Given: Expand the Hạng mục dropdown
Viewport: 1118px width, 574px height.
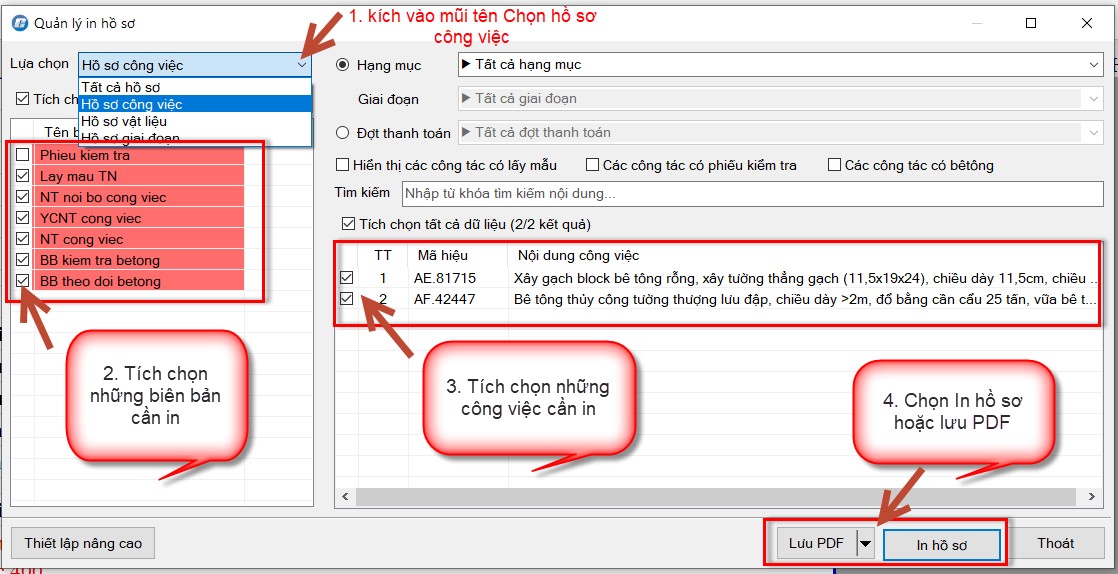Looking at the screenshot, I should [x=1094, y=65].
